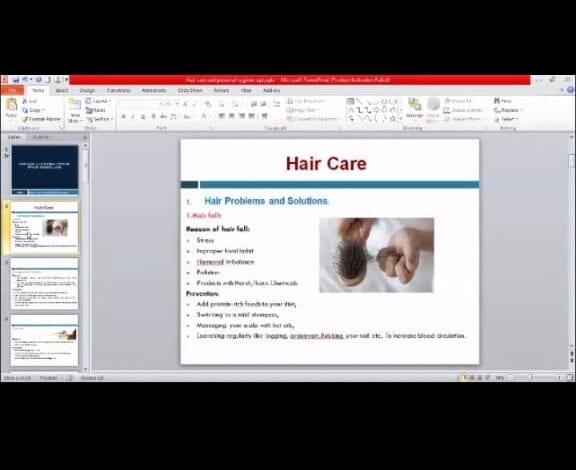Toggle Italic formatting
Screen dimensions: 576x470
[x=133, y=116]
